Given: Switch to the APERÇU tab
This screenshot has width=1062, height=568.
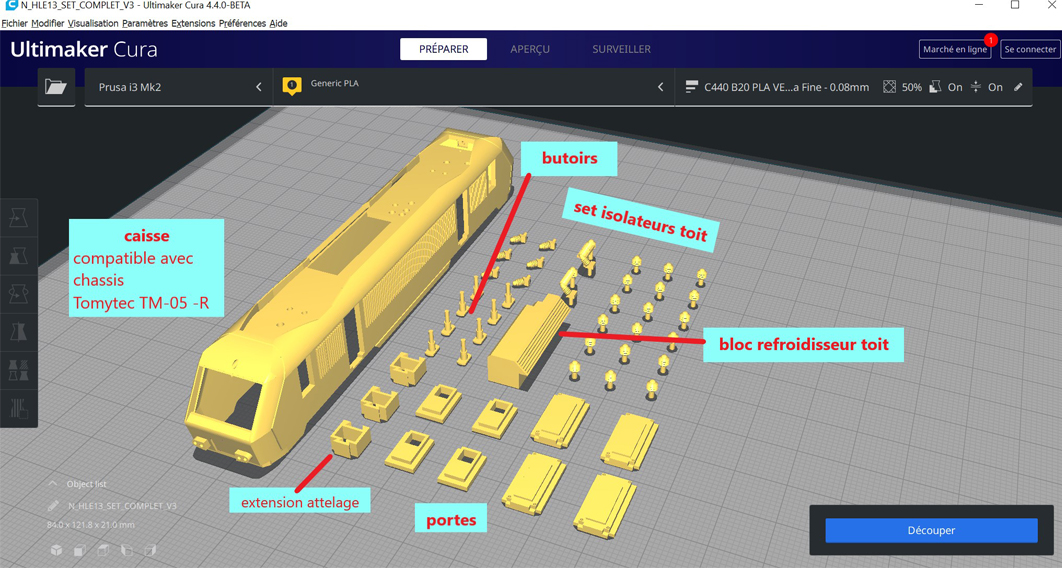Looking at the screenshot, I should point(530,49).
